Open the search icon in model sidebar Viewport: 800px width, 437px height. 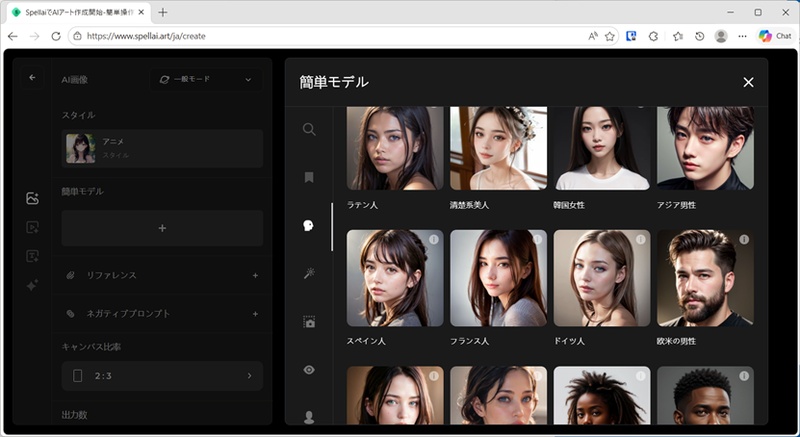pyautogui.click(x=309, y=129)
